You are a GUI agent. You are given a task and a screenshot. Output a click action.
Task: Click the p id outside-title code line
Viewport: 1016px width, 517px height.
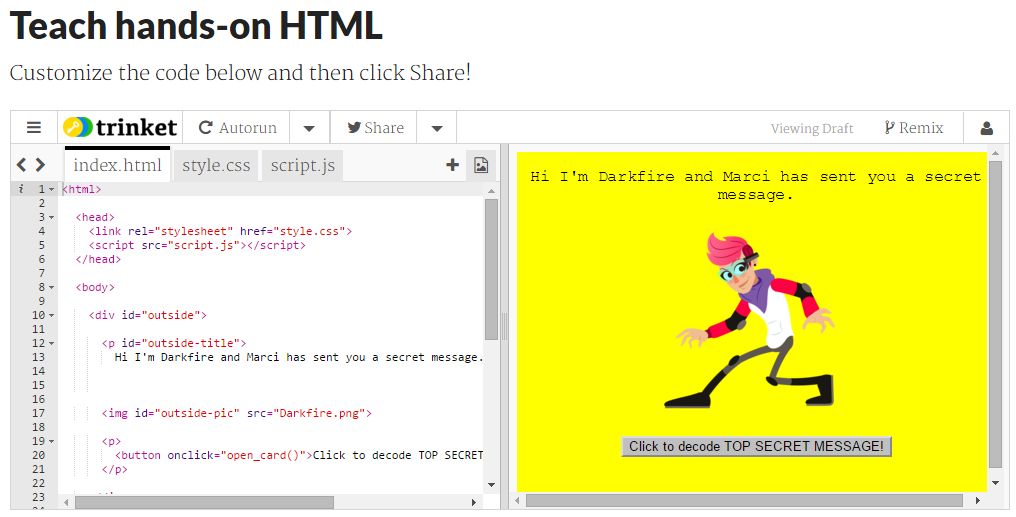(x=174, y=343)
